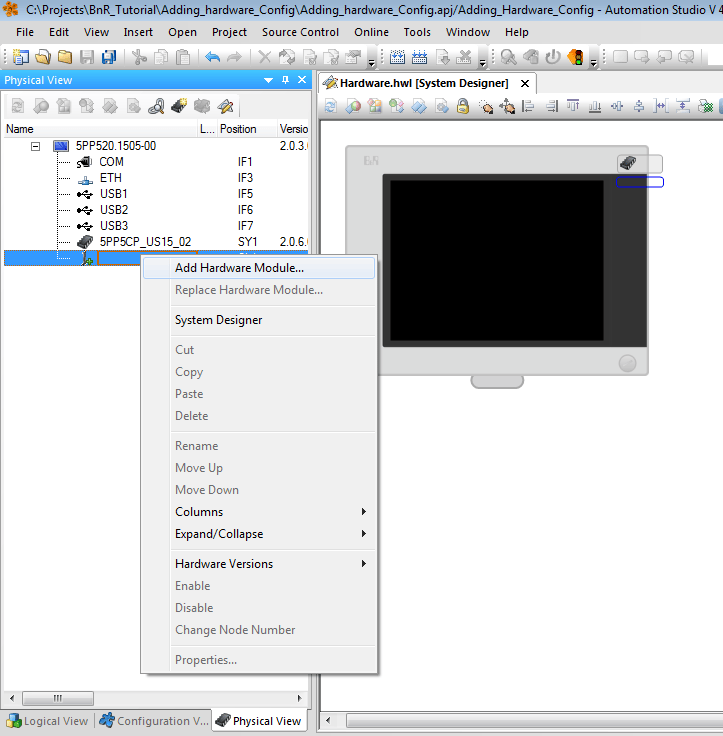Click the add hardware chip icon in Physical View
The height and width of the screenshot is (736, 723).
(179, 107)
